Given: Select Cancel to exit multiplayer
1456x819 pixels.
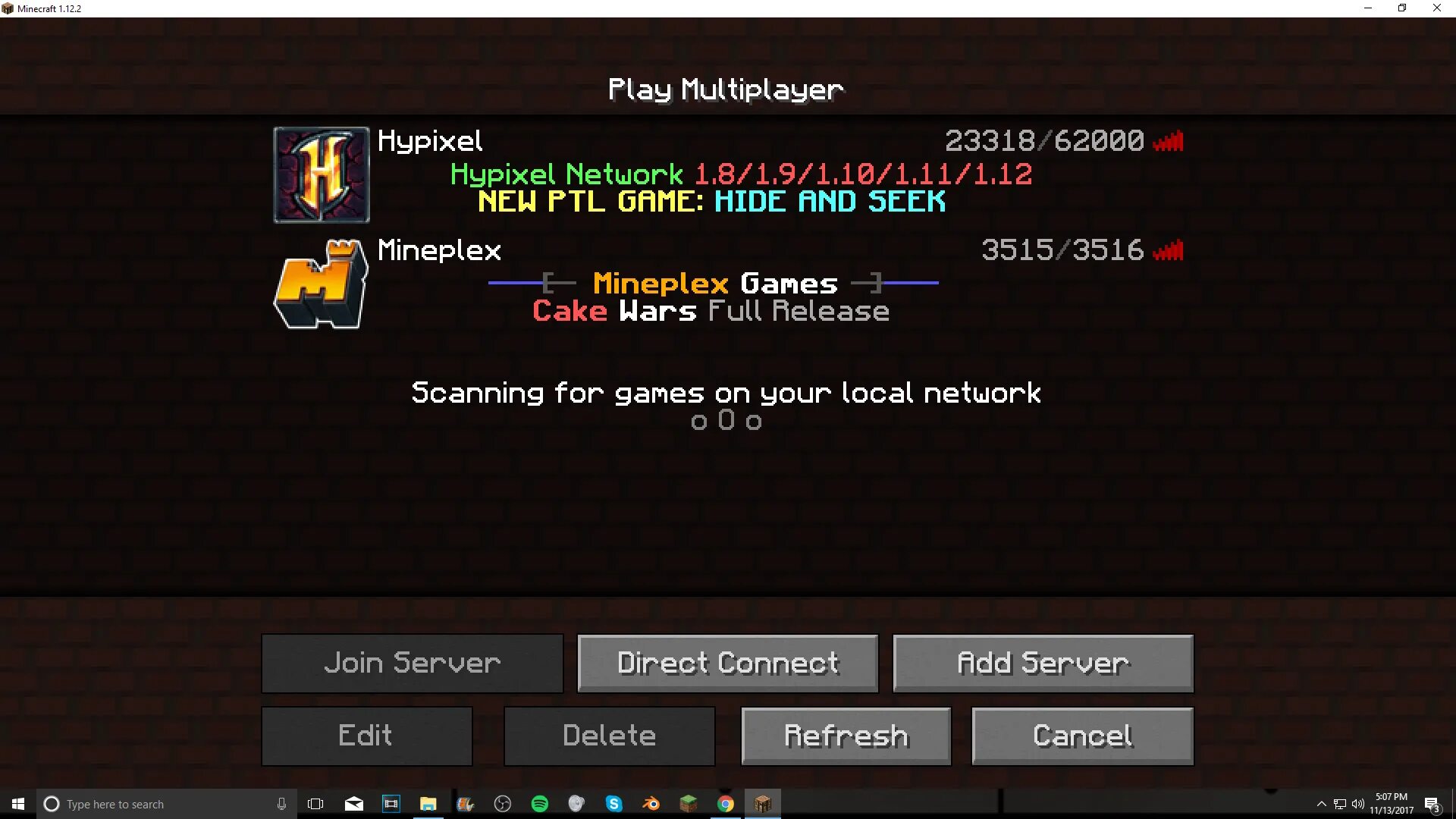Looking at the screenshot, I should point(1082,735).
